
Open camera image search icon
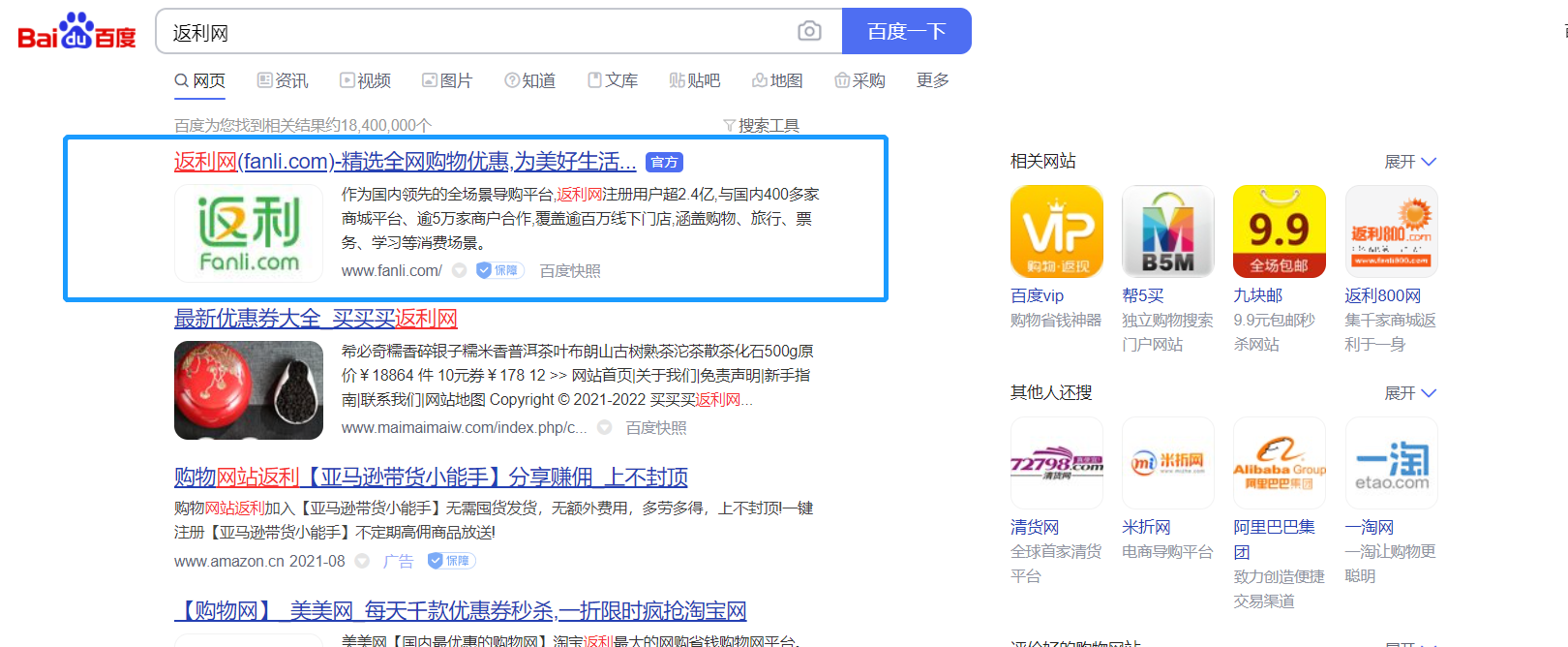[809, 31]
